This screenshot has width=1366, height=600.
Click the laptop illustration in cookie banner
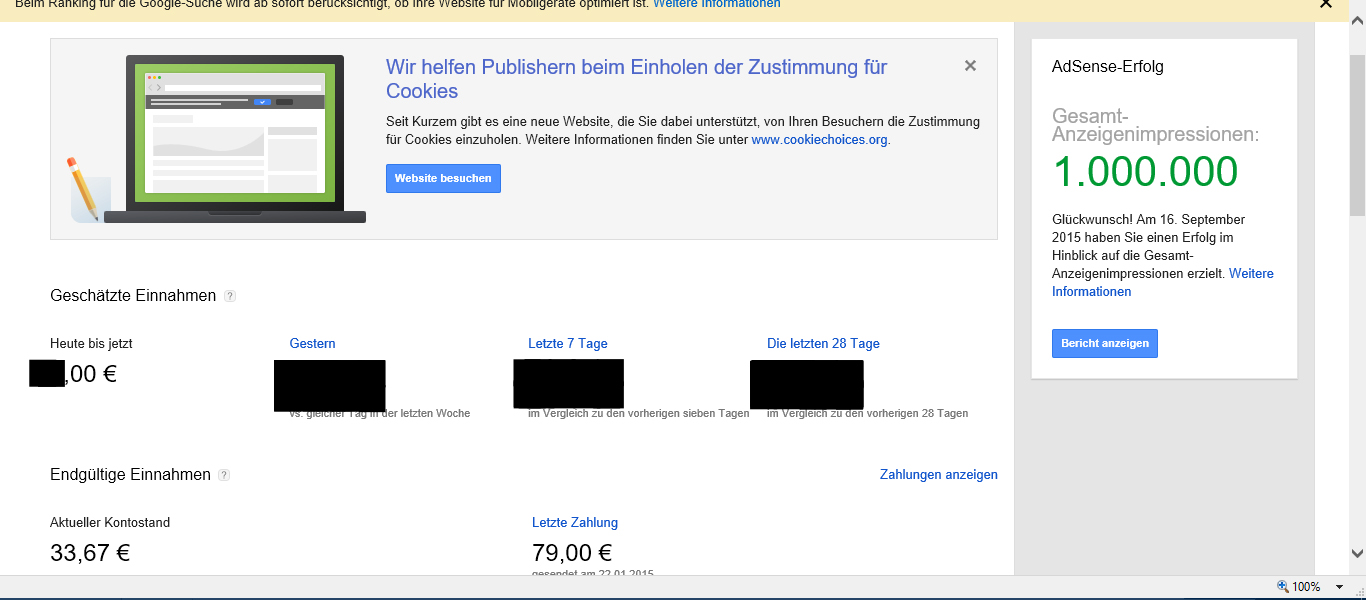pyautogui.click(x=234, y=139)
